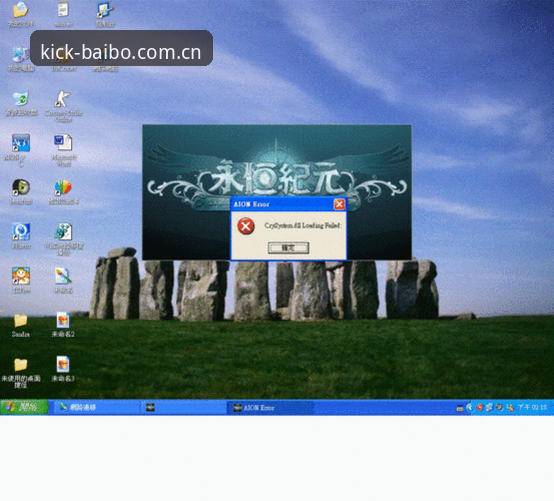Image resolution: width=554 pixels, height=501 pixels.
Task: Click the 永恆紀元 splash screen logo
Action: tap(277, 178)
